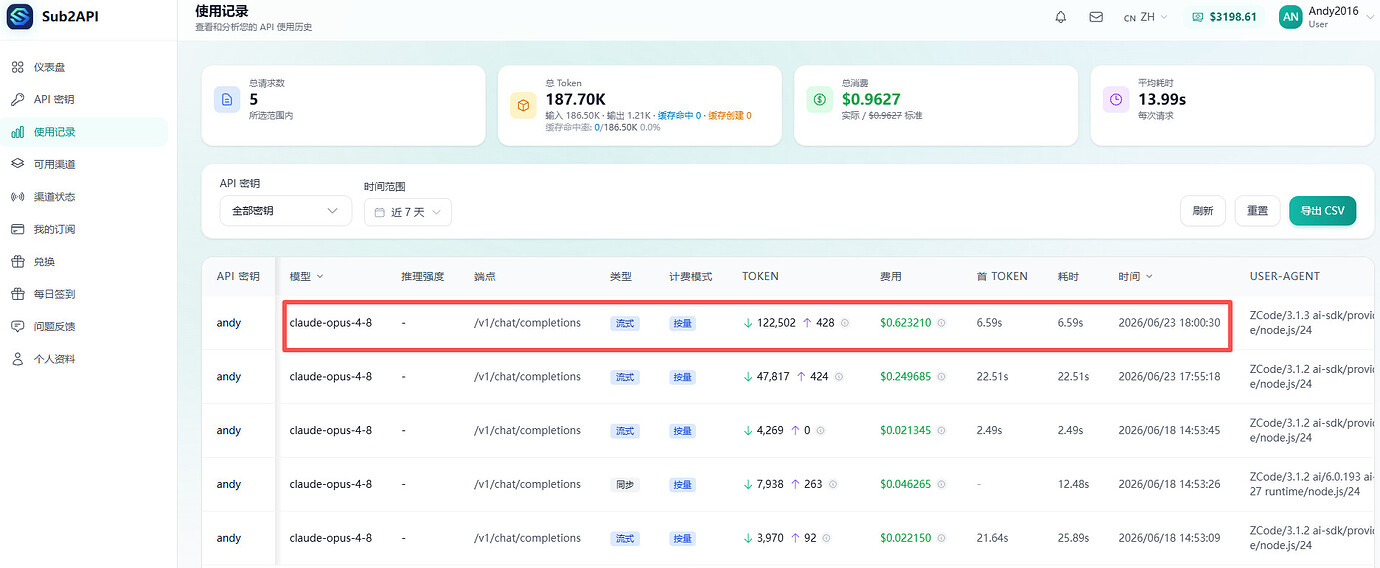
Task: Click the 22.51s first token value
Action: [992, 377]
